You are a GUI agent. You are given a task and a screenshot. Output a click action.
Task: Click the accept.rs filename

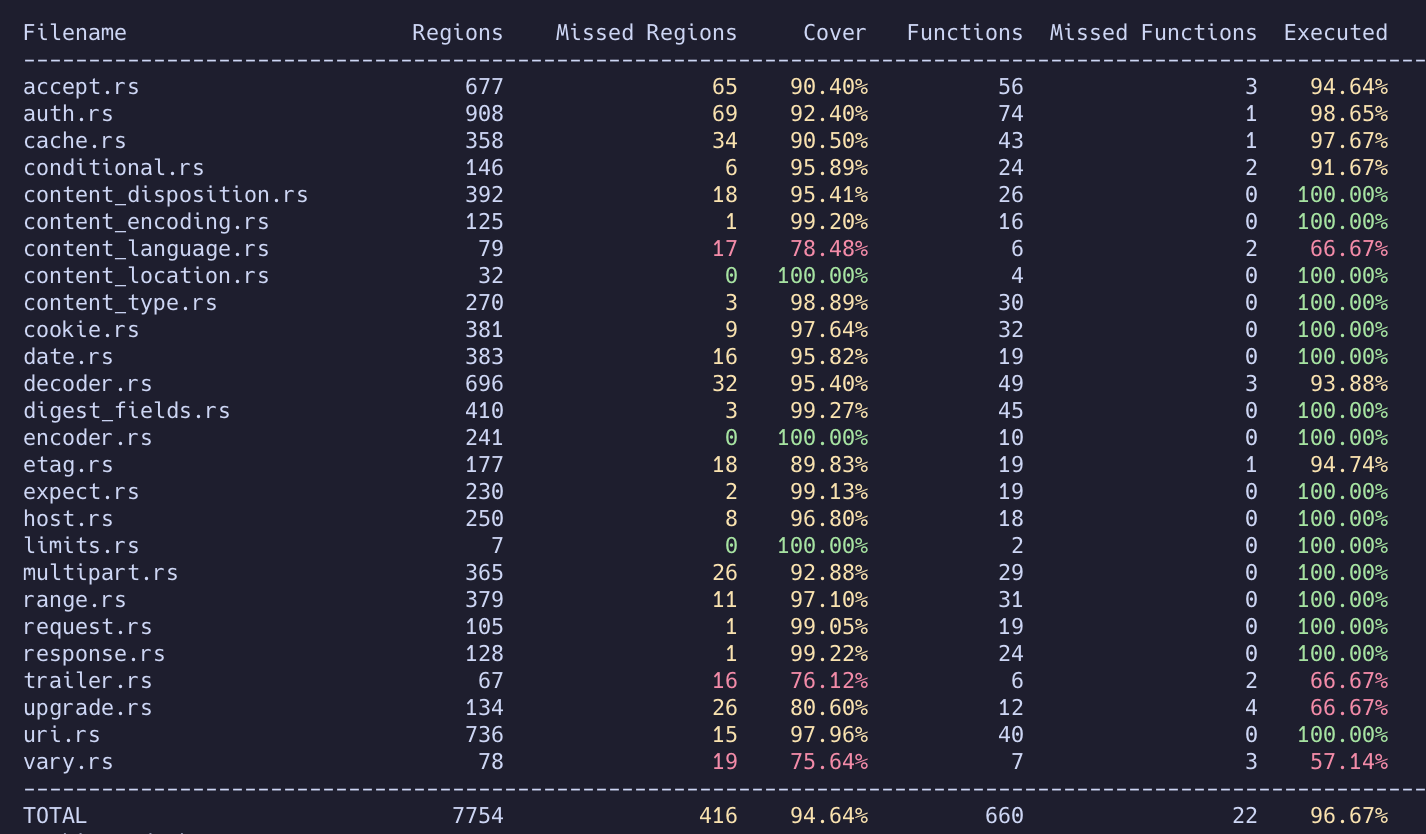[81, 87]
